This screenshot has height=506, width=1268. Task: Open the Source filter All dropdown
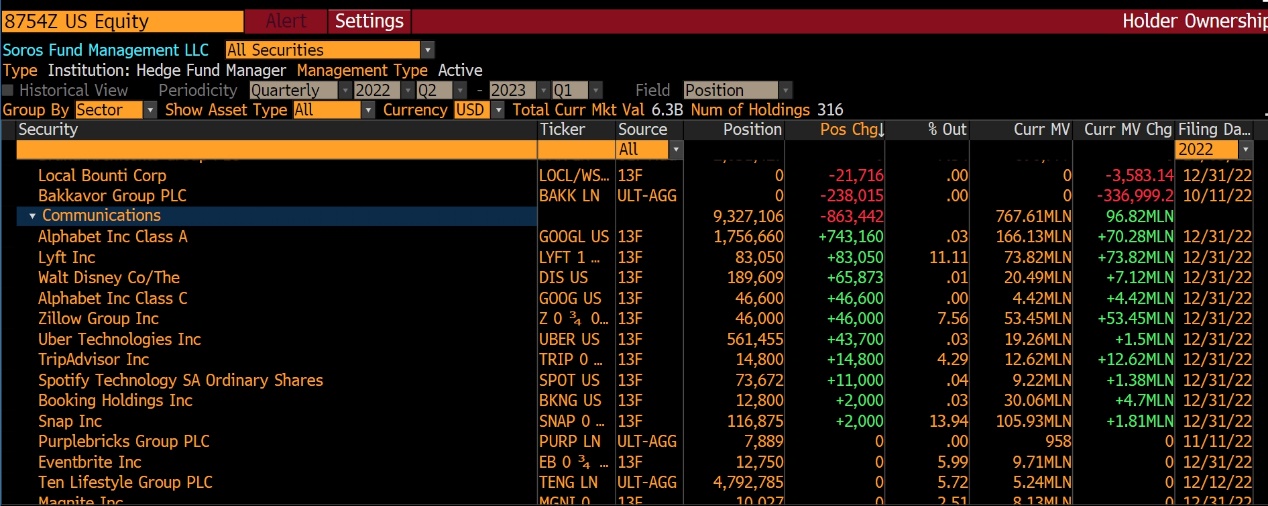(649, 149)
